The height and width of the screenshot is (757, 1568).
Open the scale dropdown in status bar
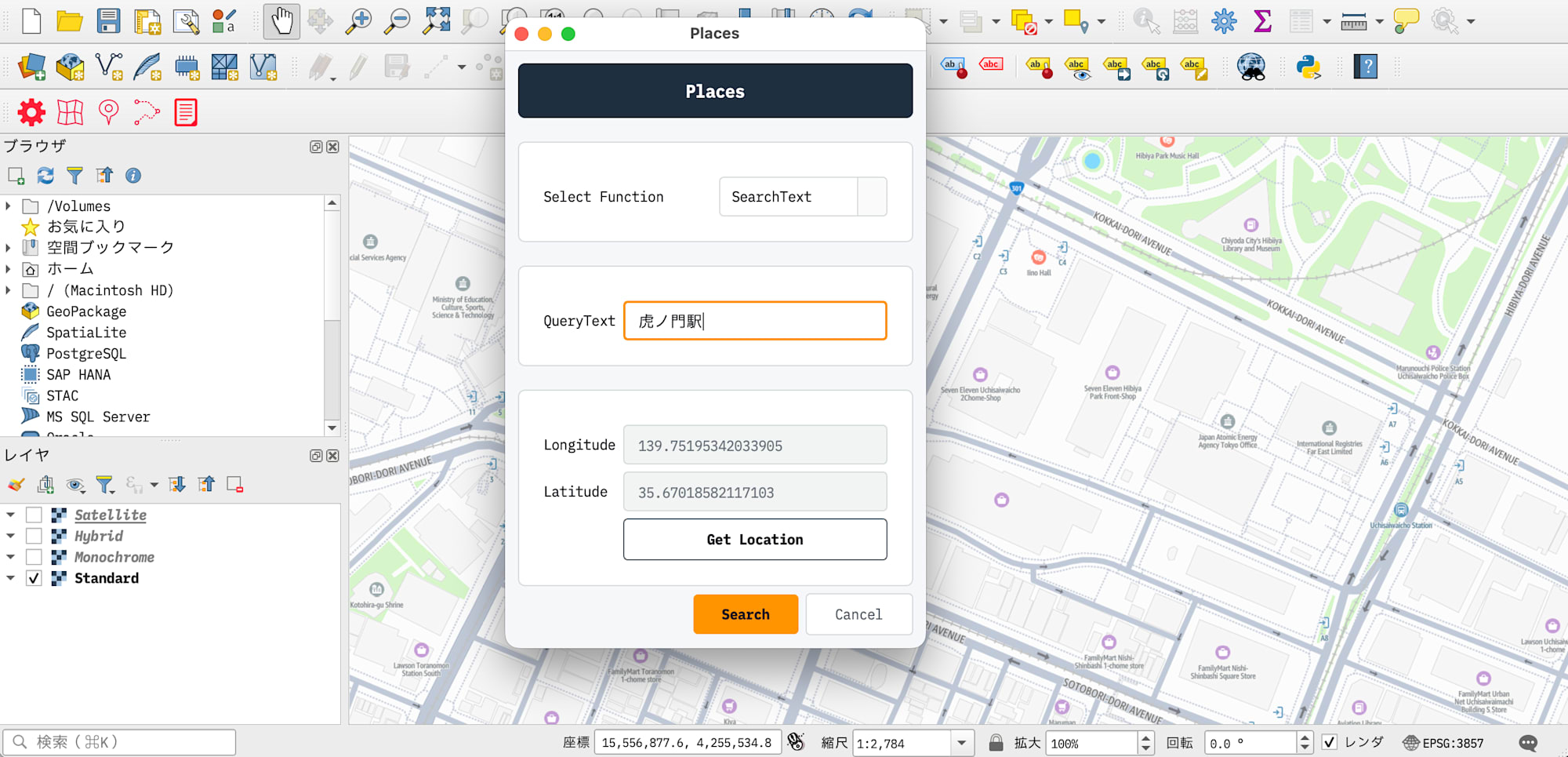pyautogui.click(x=961, y=743)
